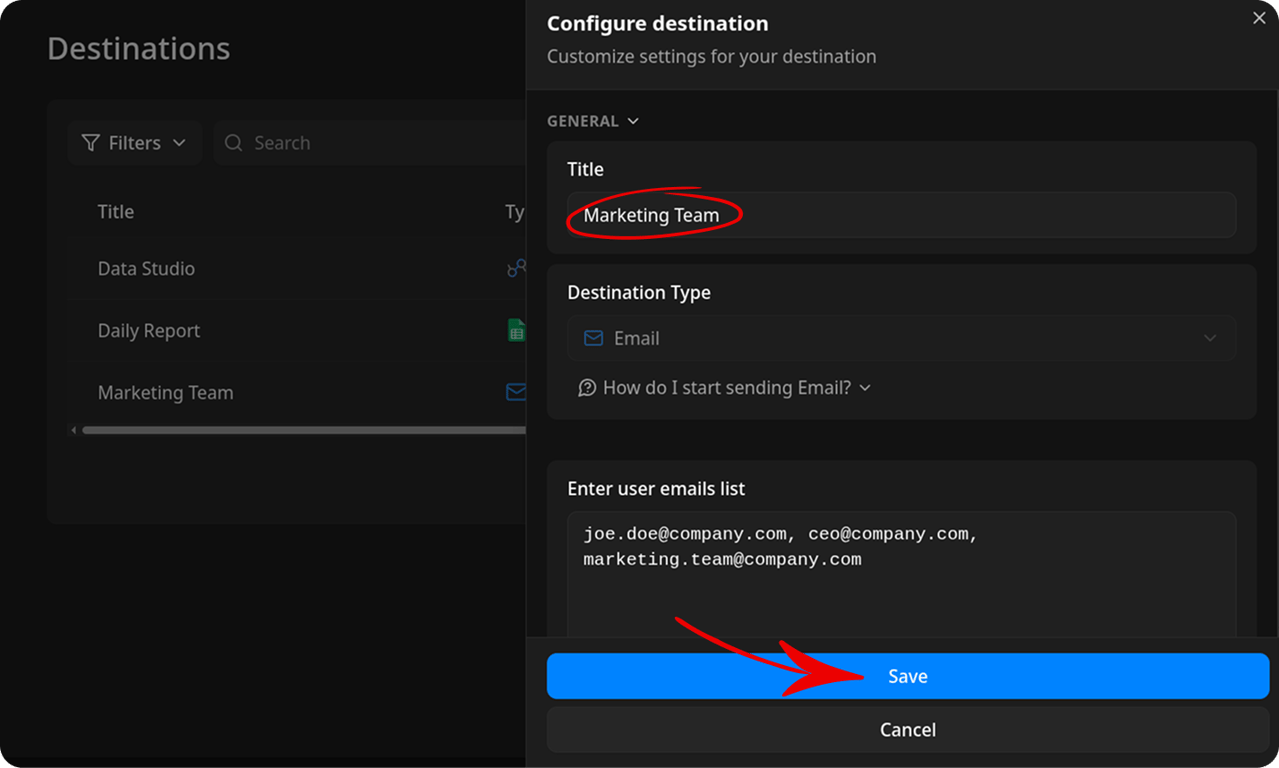This screenshot has width=1279, height=768.
Task: Open the Filters dropdown
Action: coord(135,143)
